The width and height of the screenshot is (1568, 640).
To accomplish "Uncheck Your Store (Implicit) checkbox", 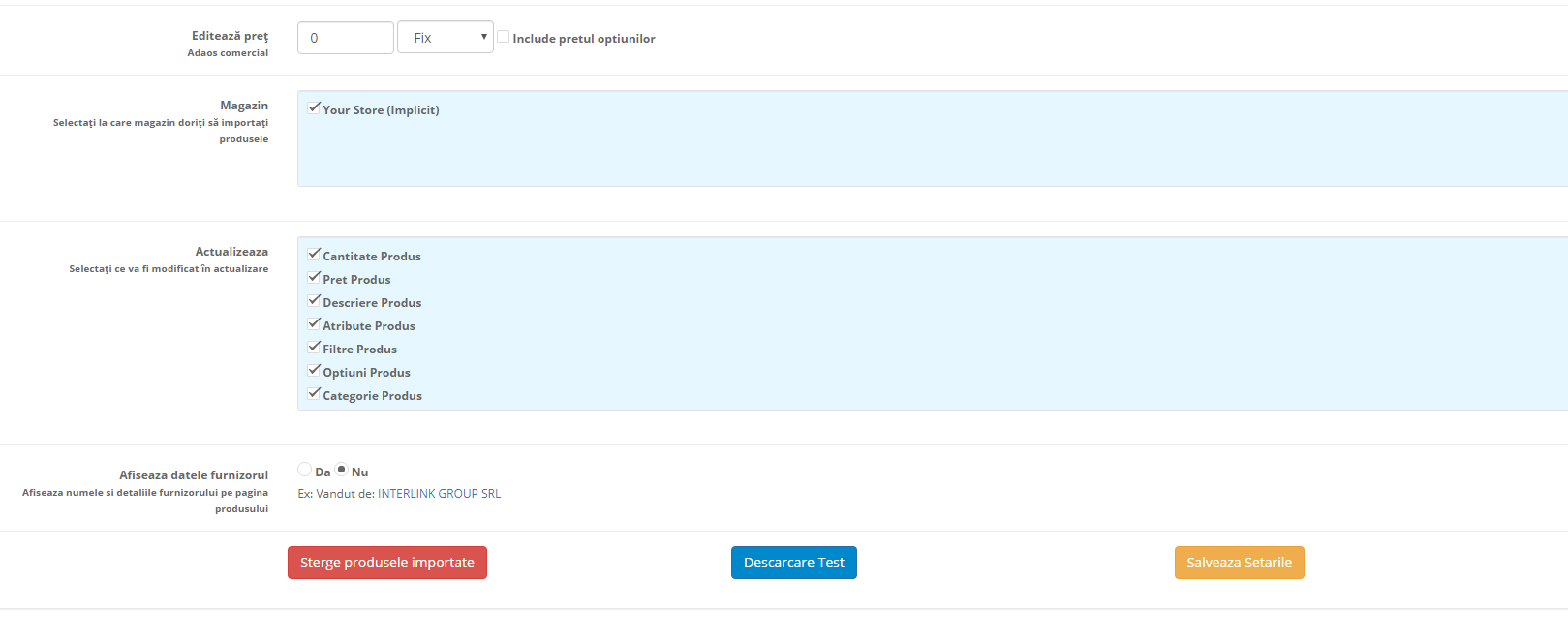I will [x=314, y=108].
